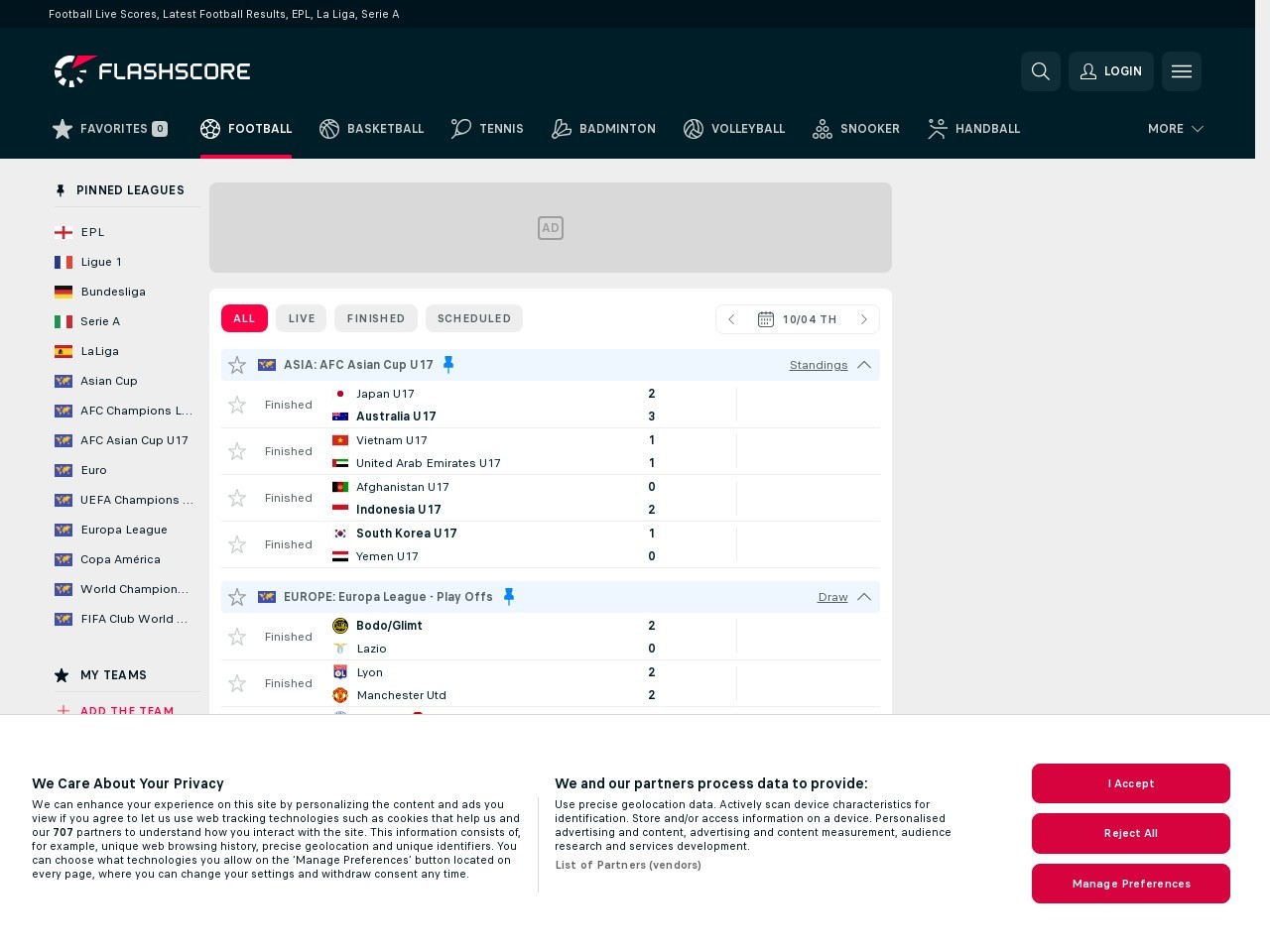Click the Login button
Image resolution: width=1270 pixels, height=952 pixels.
tap(1111, 71)
